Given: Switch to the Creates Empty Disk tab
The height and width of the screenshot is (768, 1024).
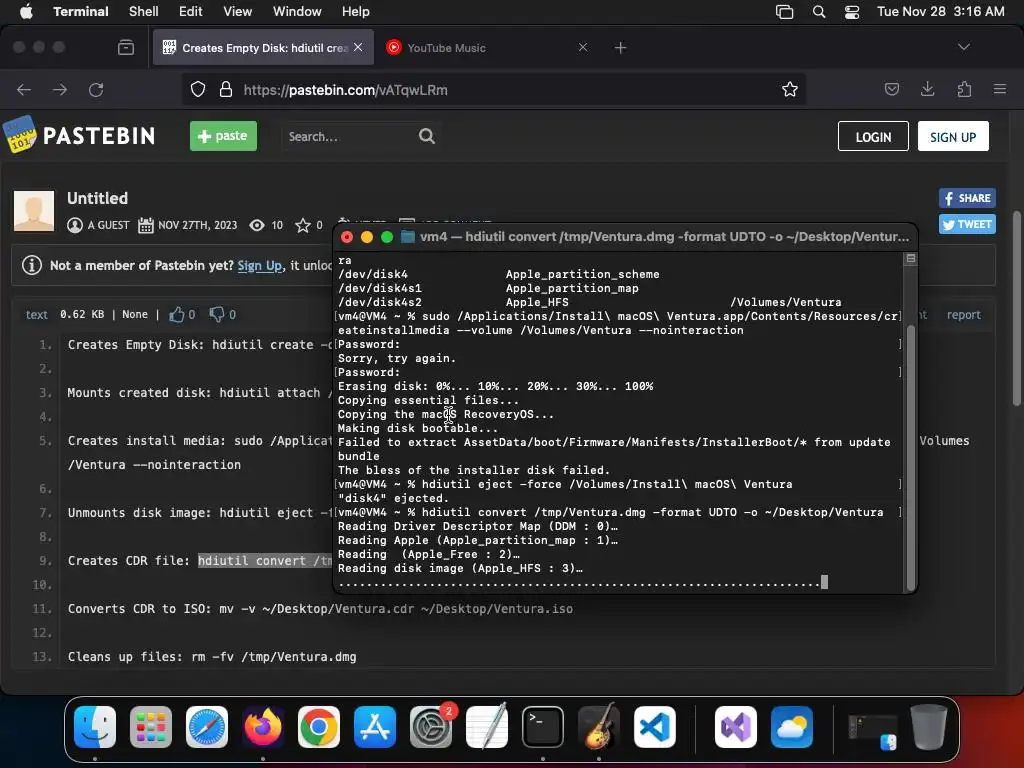Looking at the screenshot, I should click(x=263, y=48).
